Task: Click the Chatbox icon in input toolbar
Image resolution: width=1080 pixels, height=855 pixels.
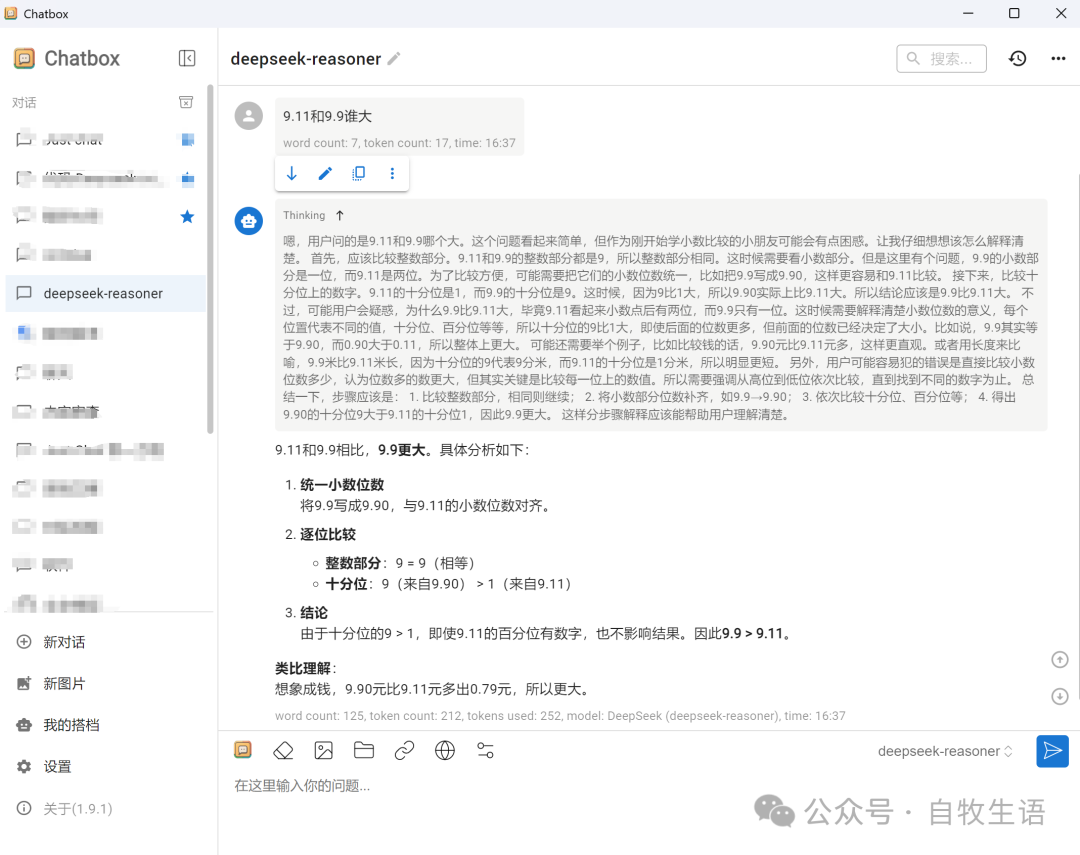Action: (x=242, y=750)
